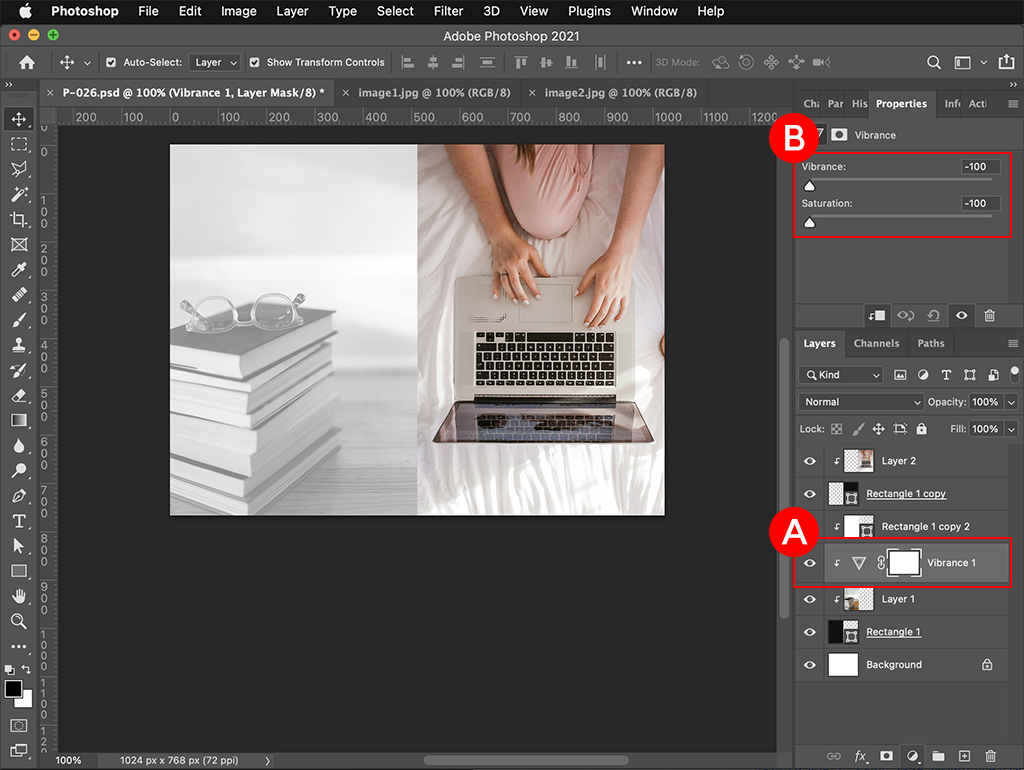Open the Window menu
The height and width of the screenshot is (770, 1024).
pos(654,11)
